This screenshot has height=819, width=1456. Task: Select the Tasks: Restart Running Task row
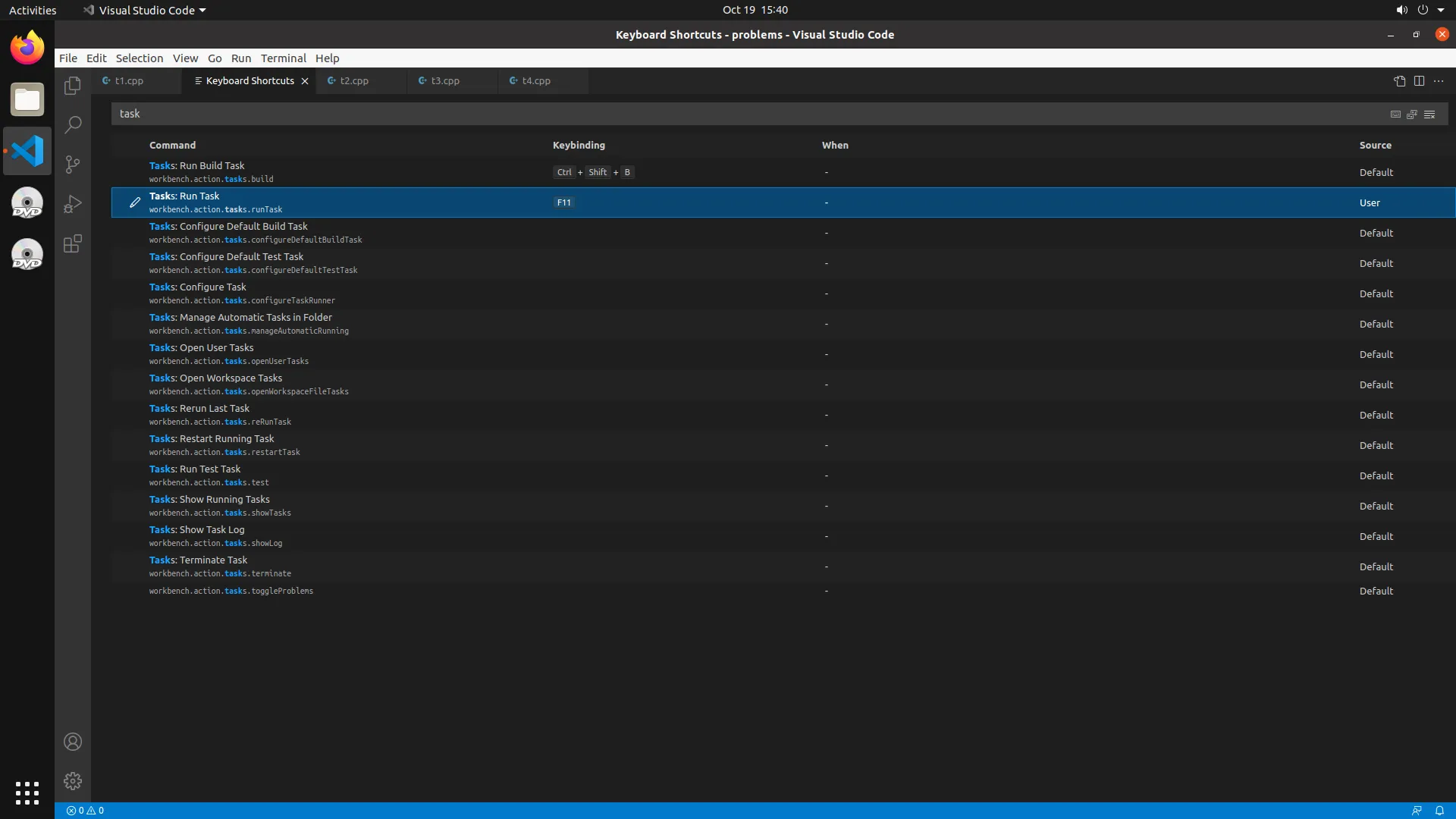[783, 445]
